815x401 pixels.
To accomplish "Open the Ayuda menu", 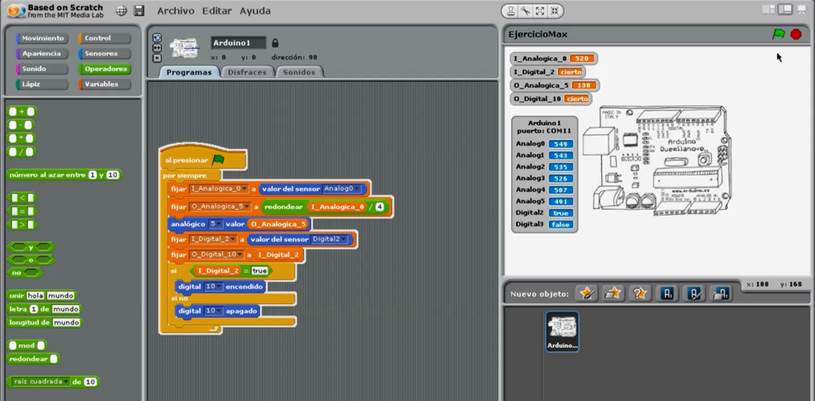I will [255, 11].
